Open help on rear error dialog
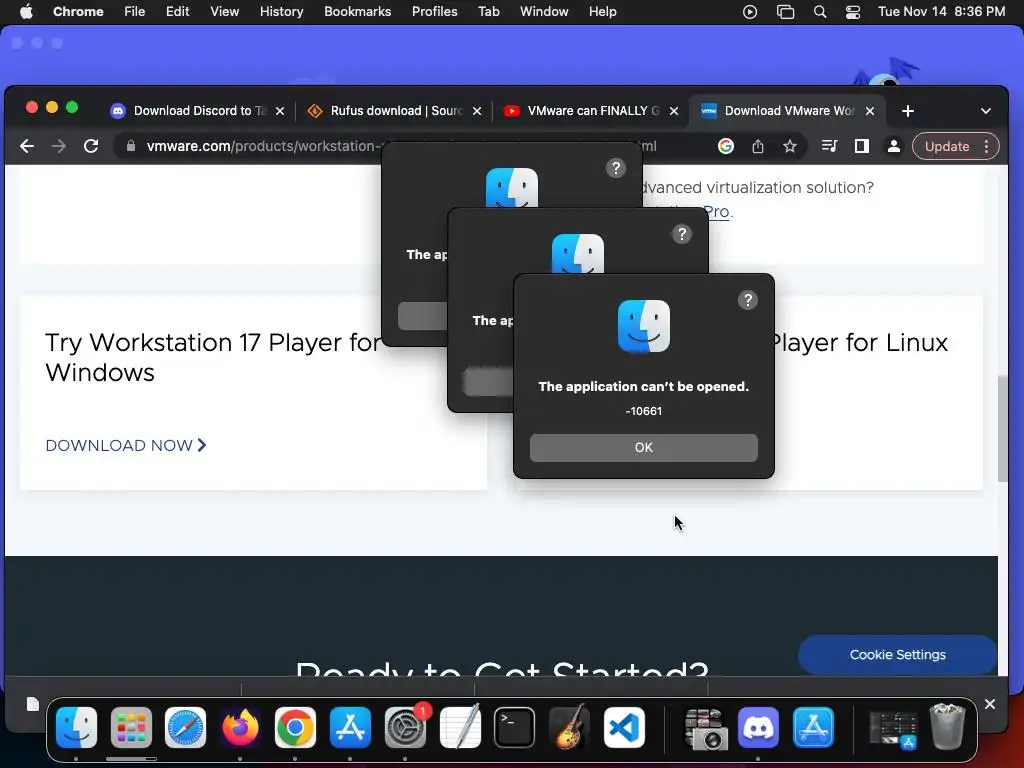Image resolution: width=1024 pixels, height=768 pixels. pyautogui.click(x=616, y=168)
